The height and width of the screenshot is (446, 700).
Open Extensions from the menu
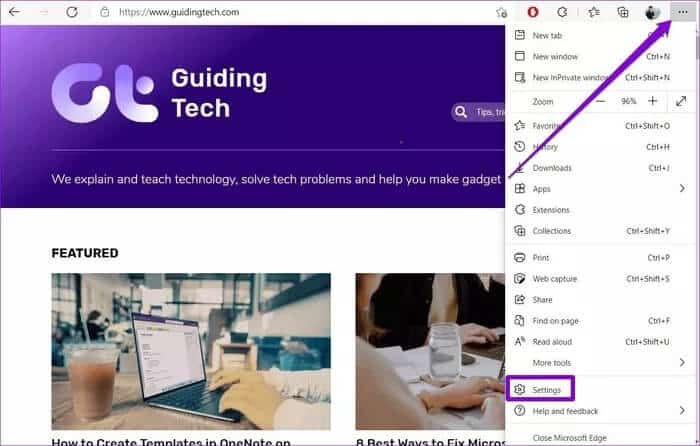(600, 210)
